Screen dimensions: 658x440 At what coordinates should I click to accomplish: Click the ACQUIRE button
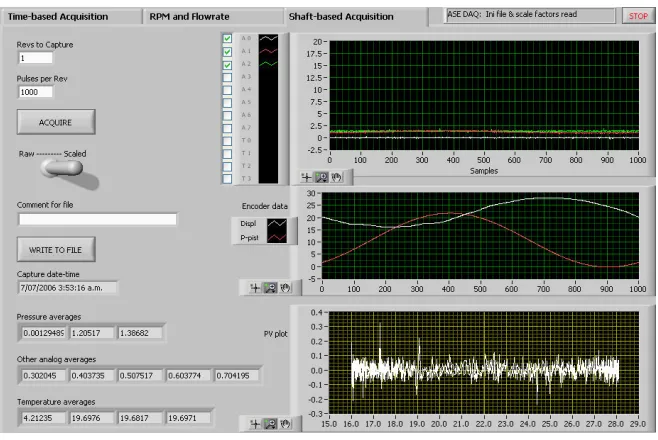point(56,122)
